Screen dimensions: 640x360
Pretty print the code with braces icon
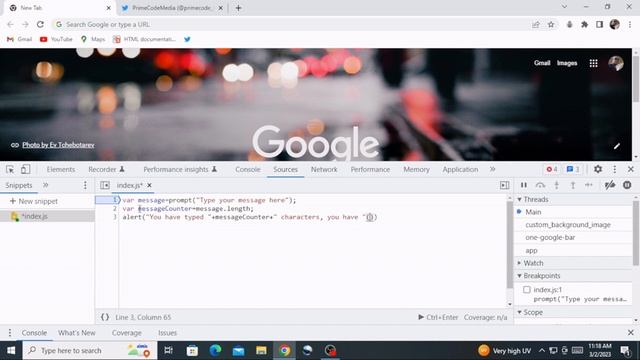[x=105, y=317]
